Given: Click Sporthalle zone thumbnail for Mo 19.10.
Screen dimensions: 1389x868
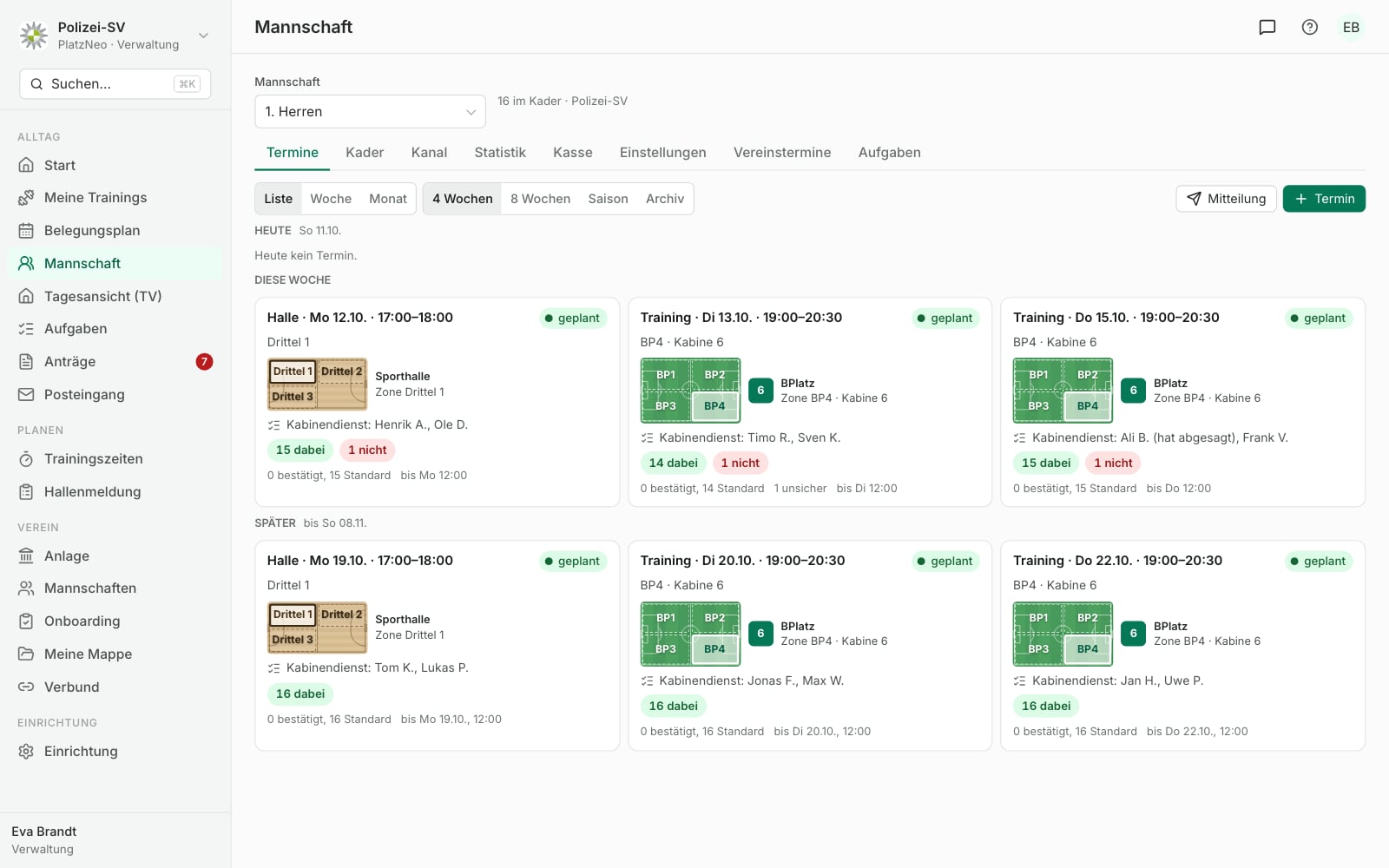Looking at the screenshot, I should pos(317,628).
